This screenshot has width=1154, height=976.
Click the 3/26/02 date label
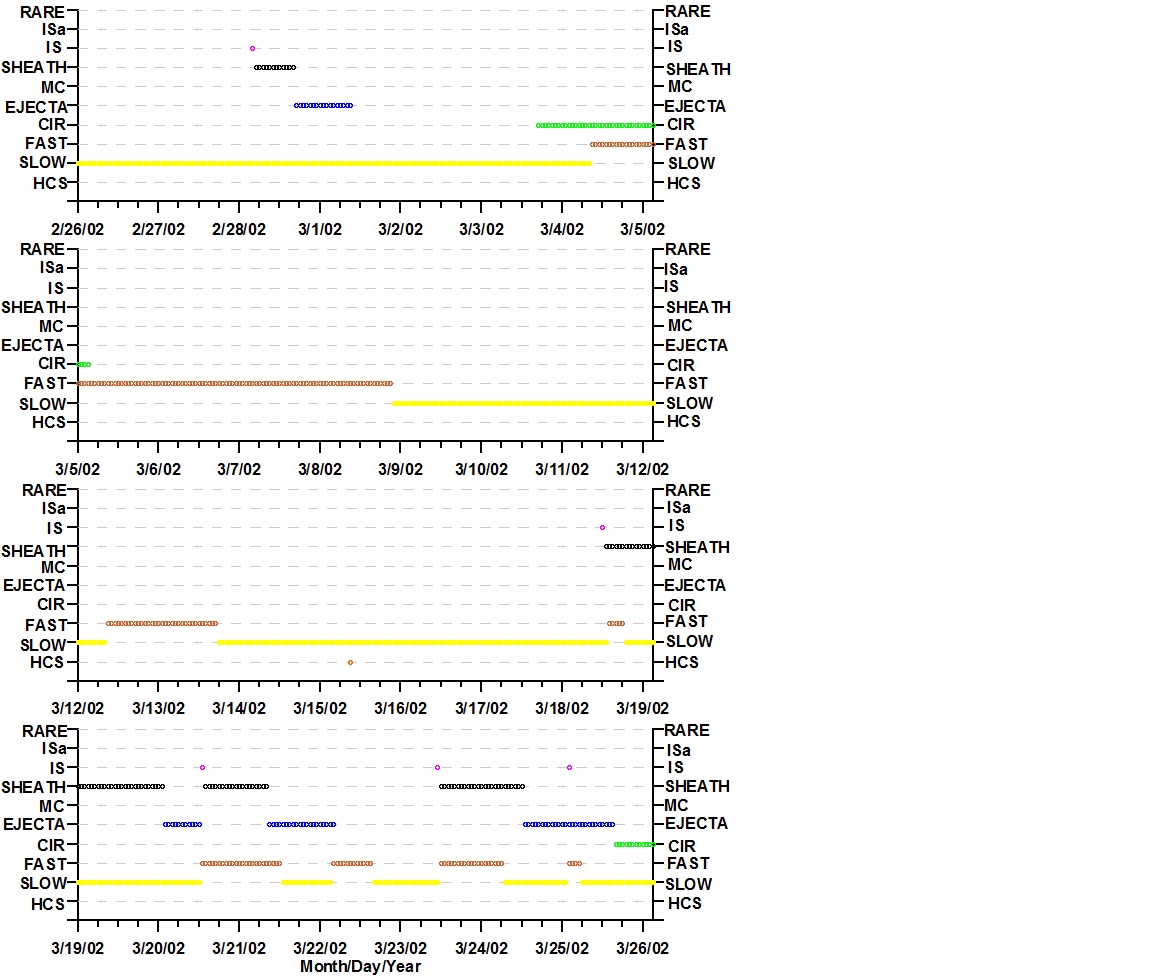coord(643,949)
